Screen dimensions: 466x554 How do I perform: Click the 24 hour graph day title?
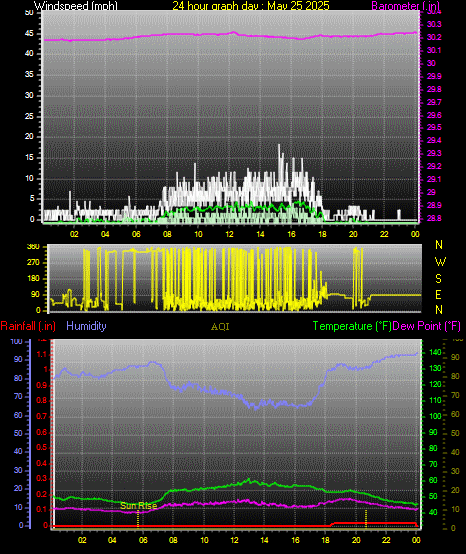251,5
